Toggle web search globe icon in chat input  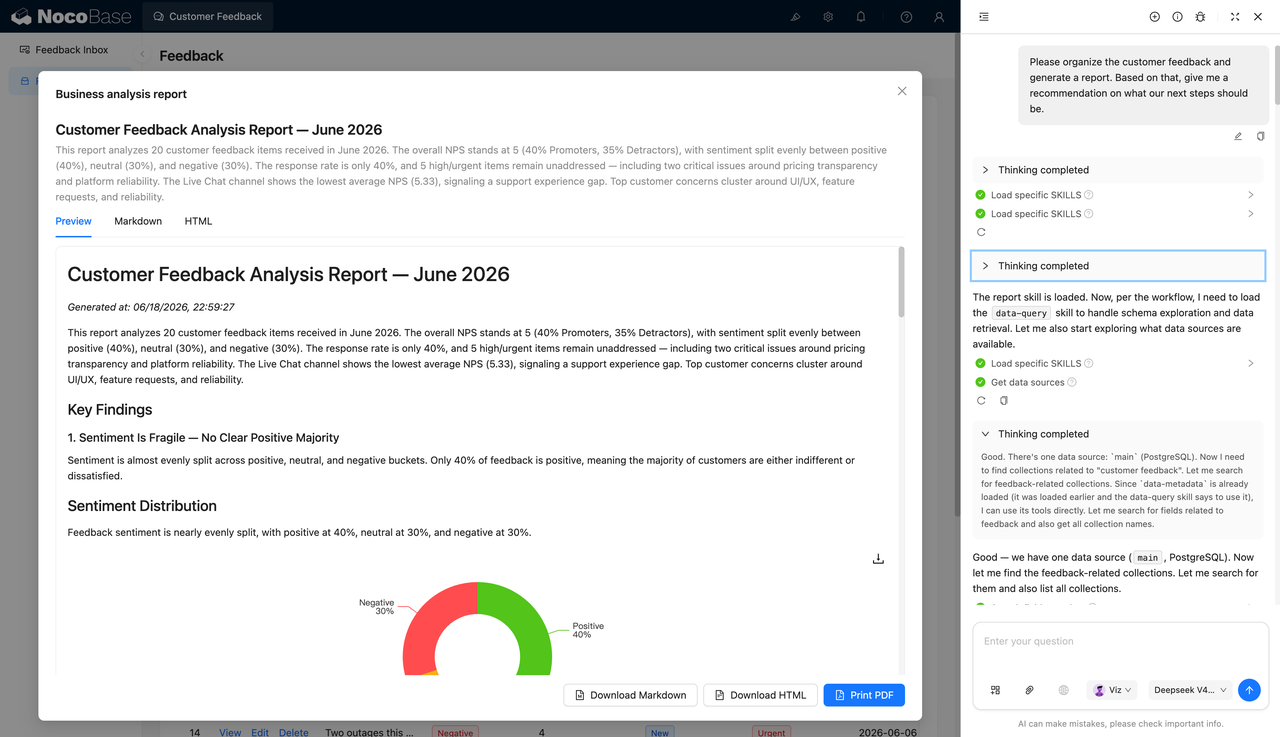(x=1063, y=690)
